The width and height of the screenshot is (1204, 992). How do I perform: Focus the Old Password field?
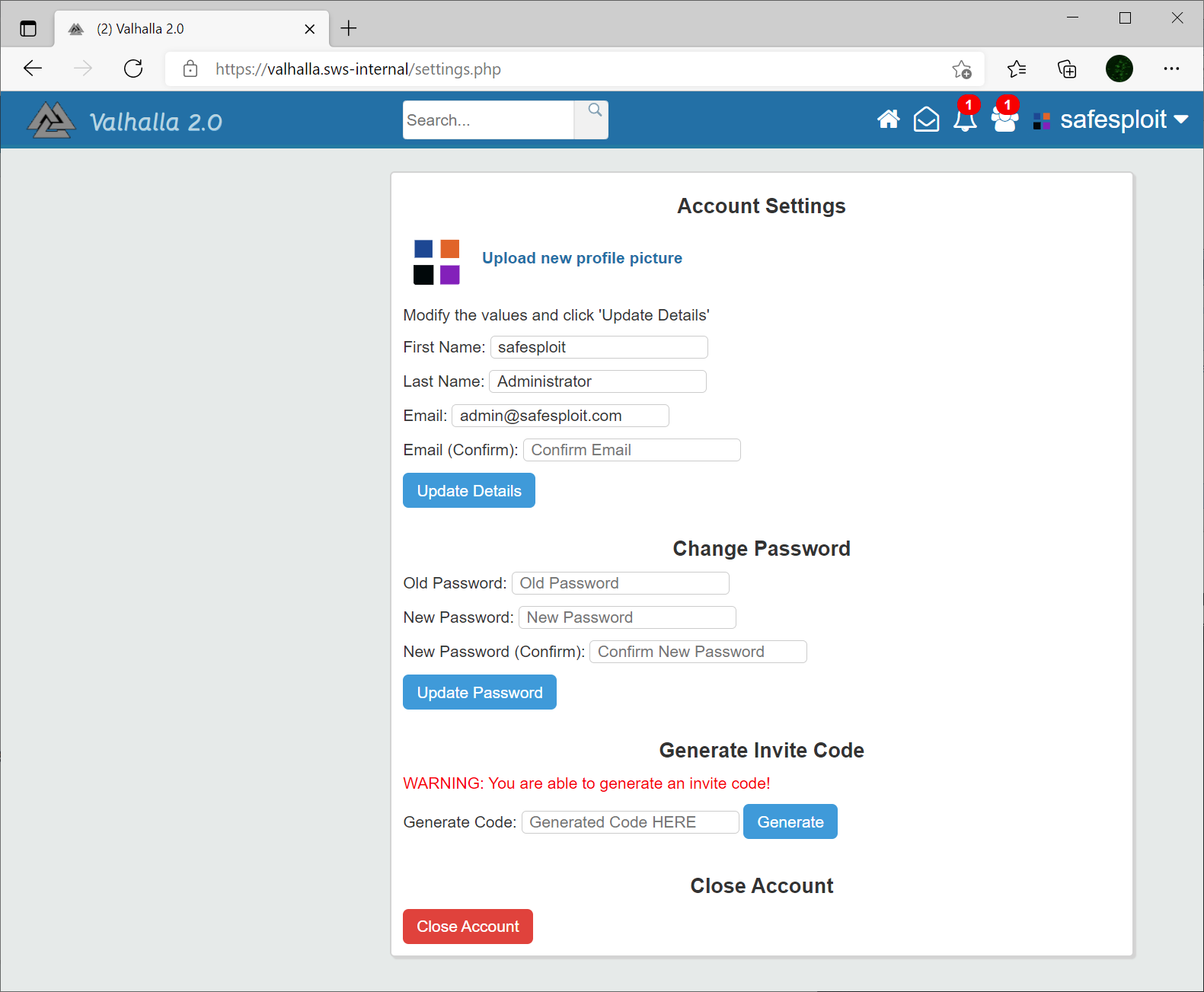(x=621, y=583)
